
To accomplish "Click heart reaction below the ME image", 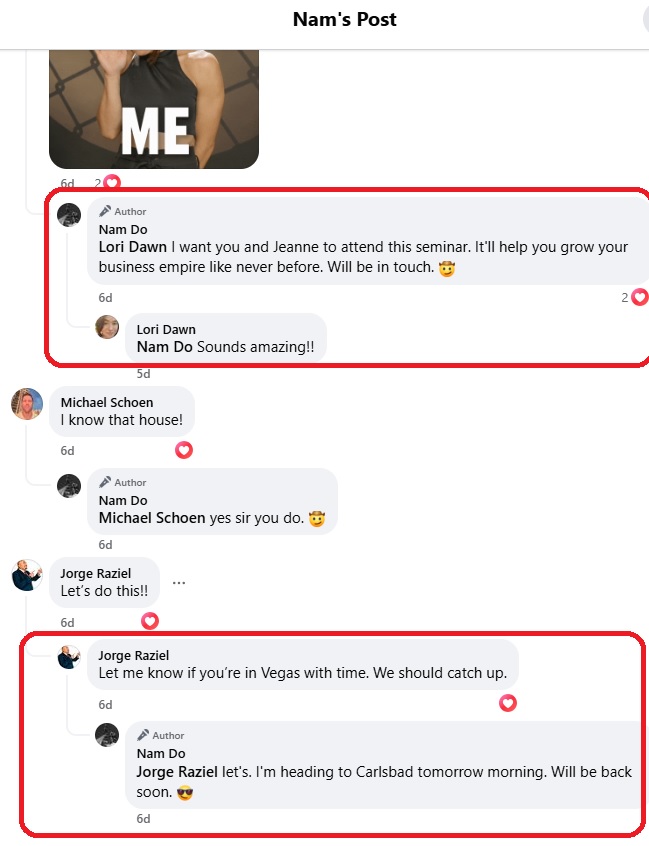I will pos(108,183).
